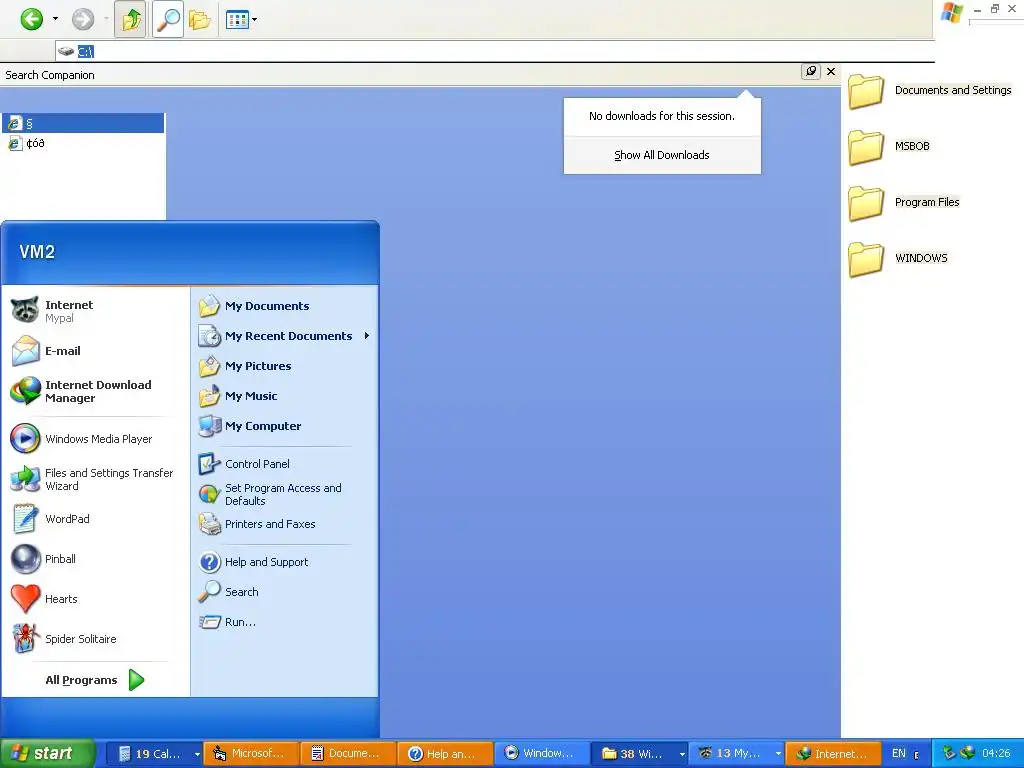Click Show All Downloads
1024x768 pixels.
tap(662, 155)
